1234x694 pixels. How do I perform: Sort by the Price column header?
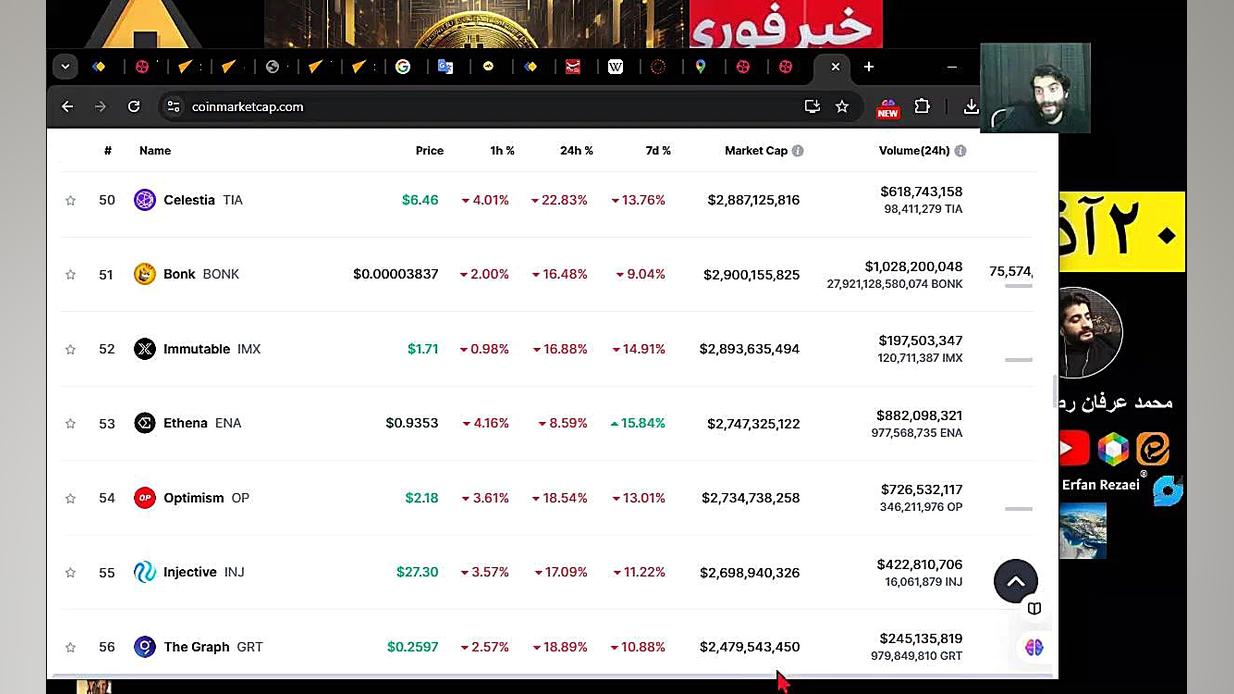[430, 151]
